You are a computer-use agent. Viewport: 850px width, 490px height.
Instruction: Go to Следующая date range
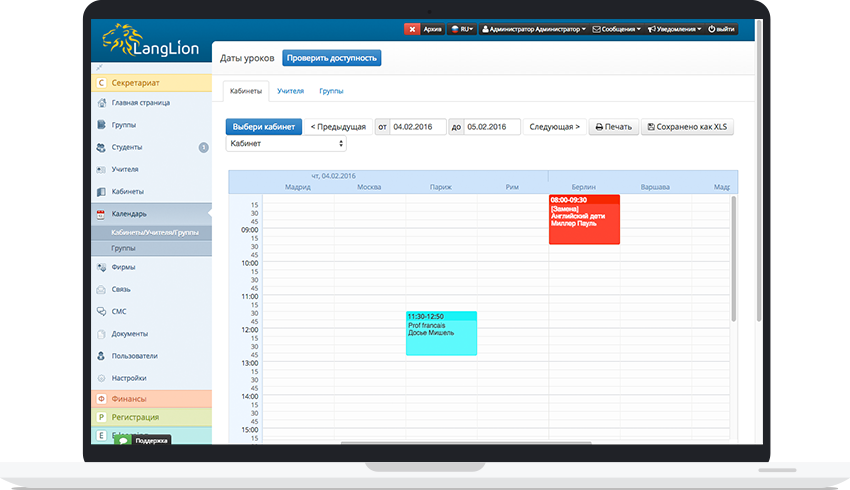[555, 127]
